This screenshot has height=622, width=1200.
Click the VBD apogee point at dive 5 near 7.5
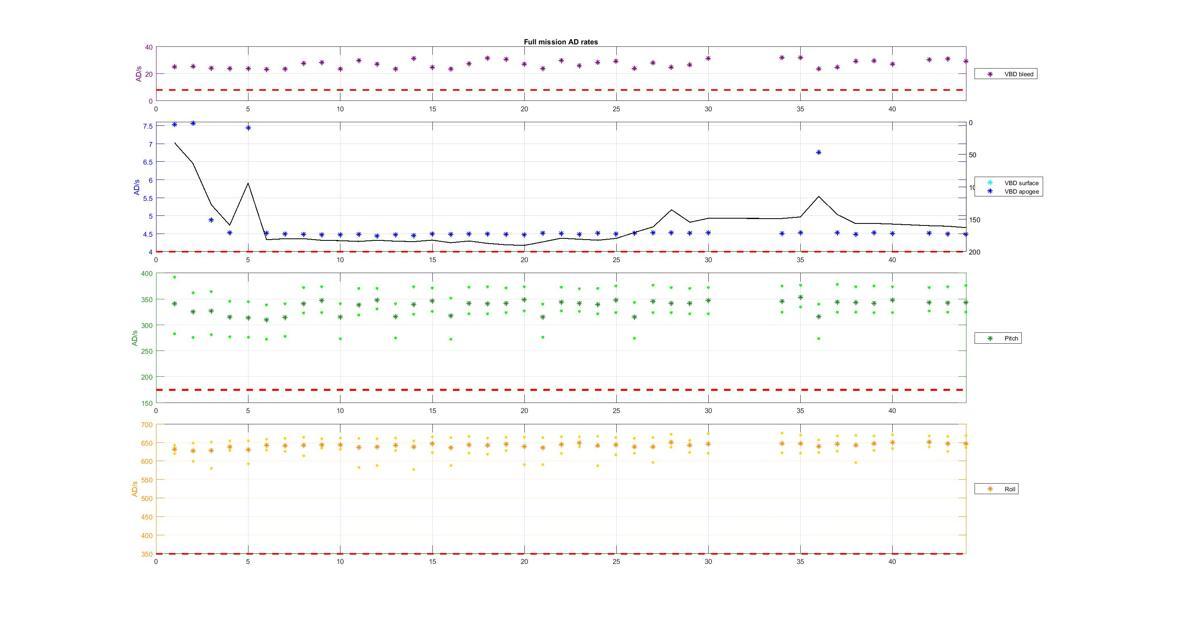tap(248, 128)
